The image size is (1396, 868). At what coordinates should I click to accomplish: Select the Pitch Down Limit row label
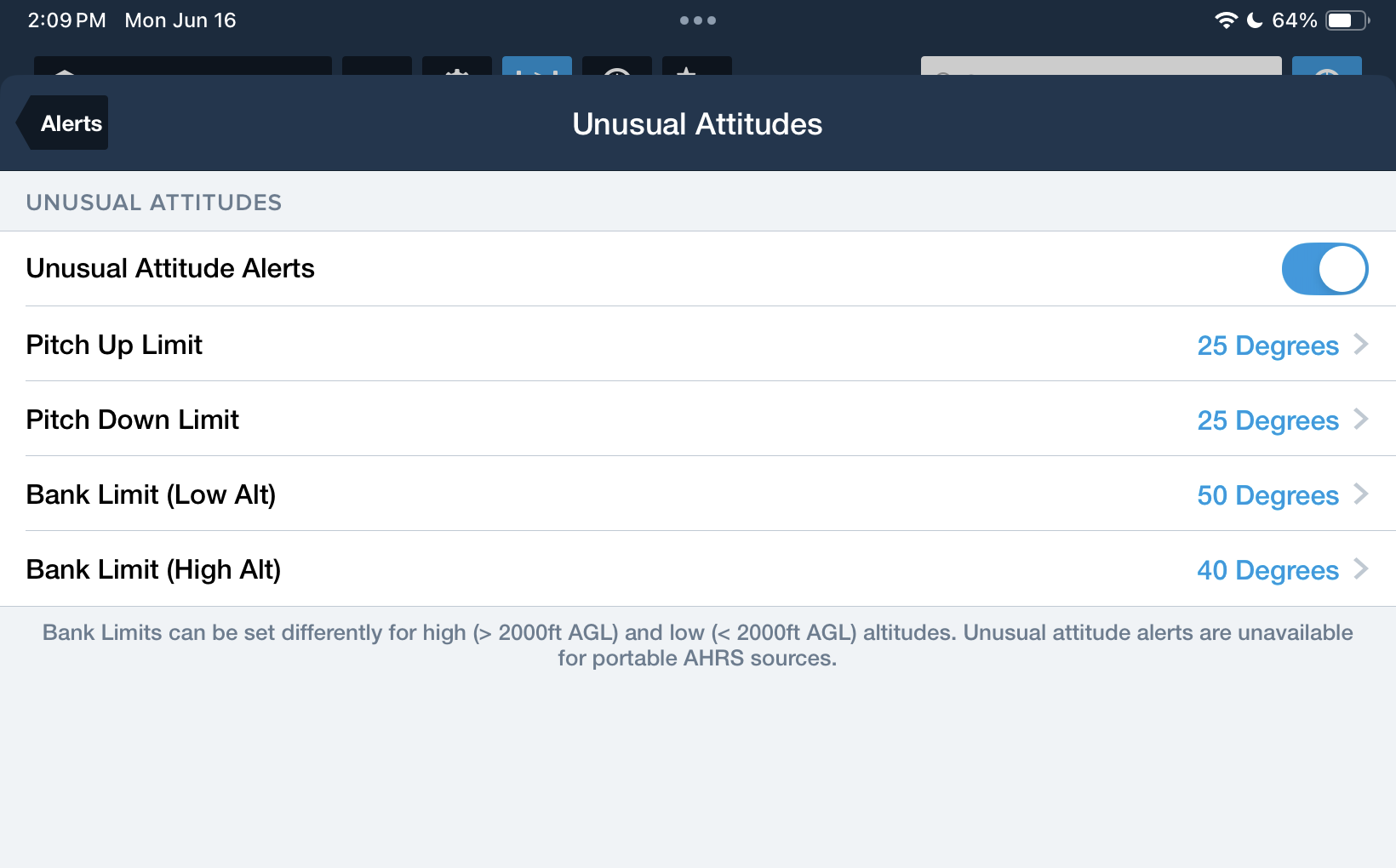pyautogui.click(x=133, y=420)
